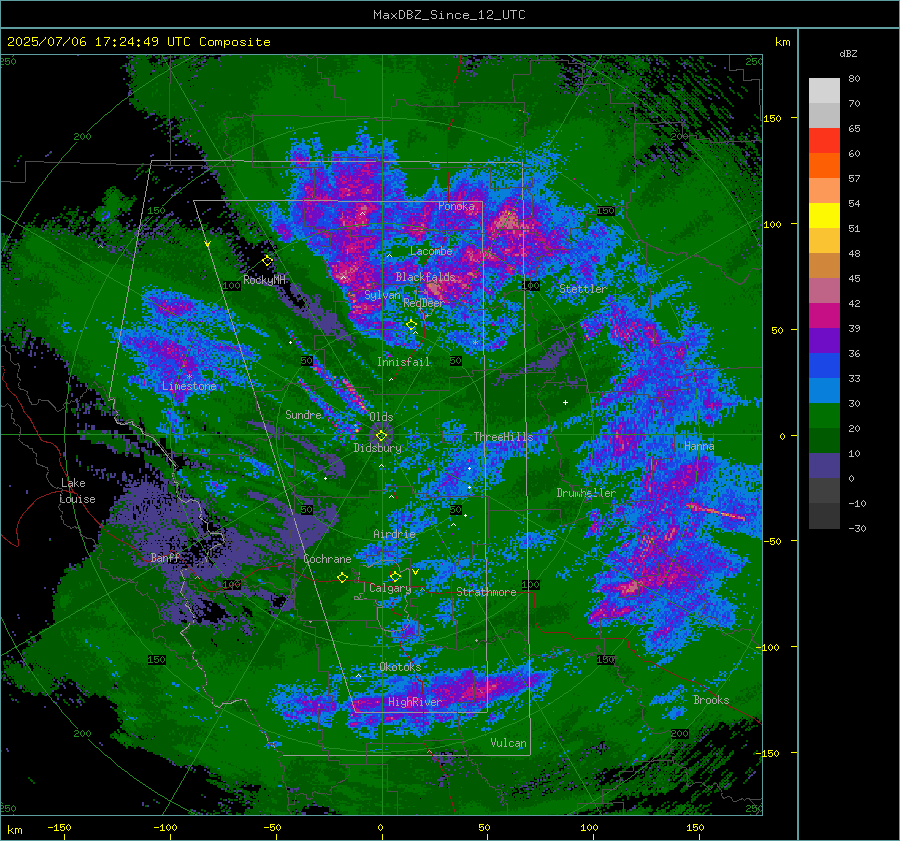
Task: Click the Olds label
Action: (381, 417)
